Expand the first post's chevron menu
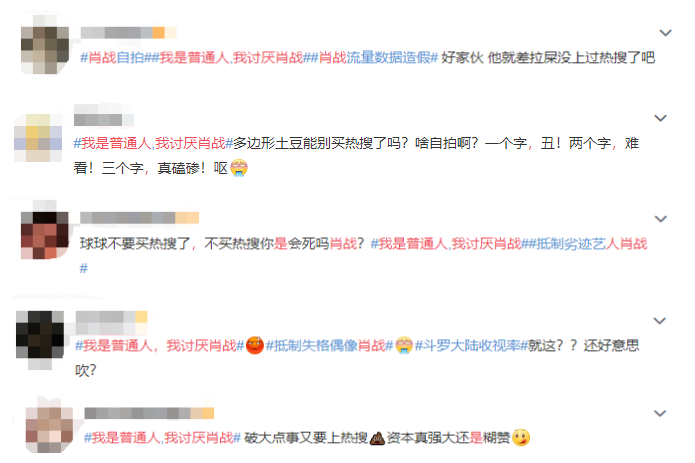 coord(665,33)
